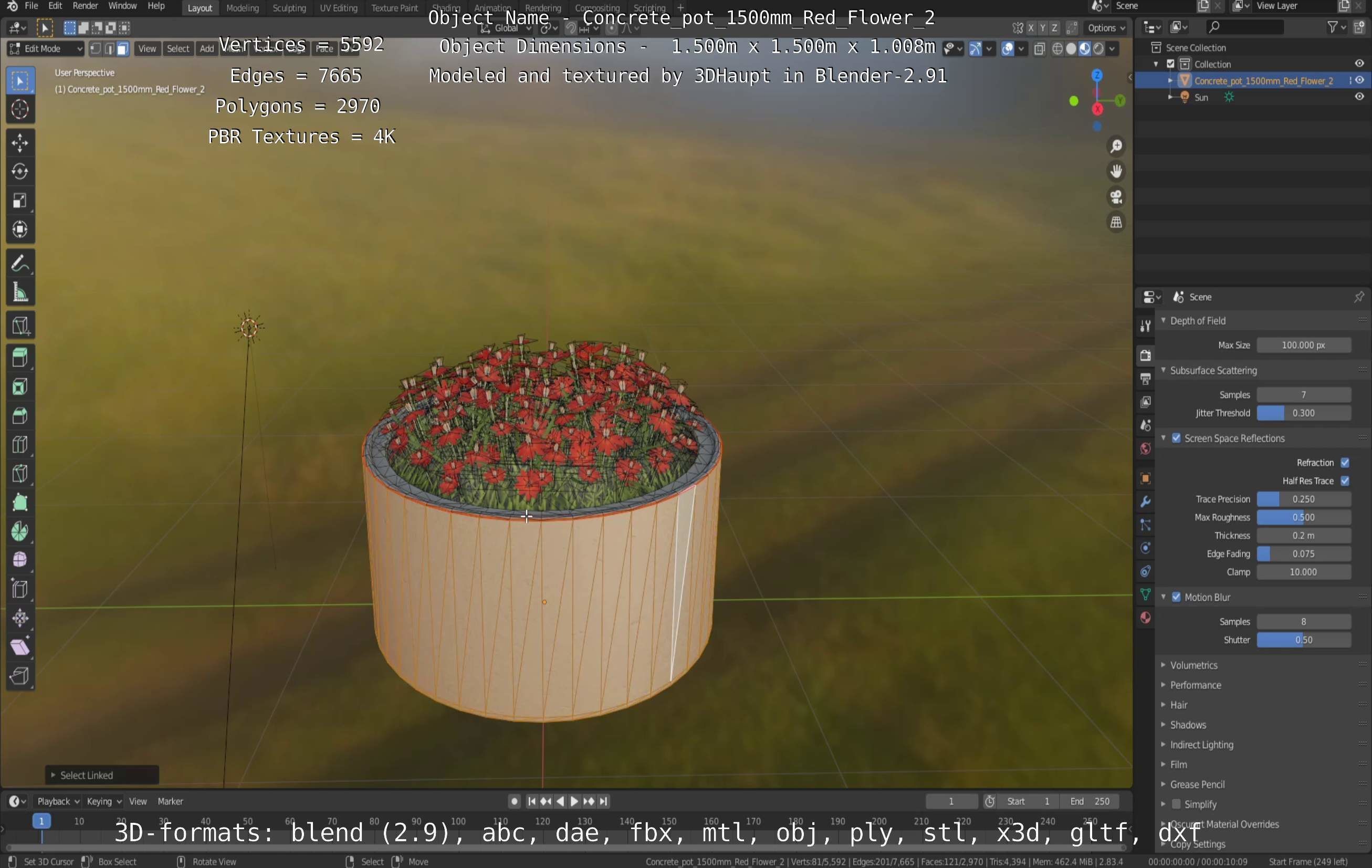Select the Inset Faces tool
This screenshot has width=1372, height=868.
pyautogui.click(x=20, y=387)
